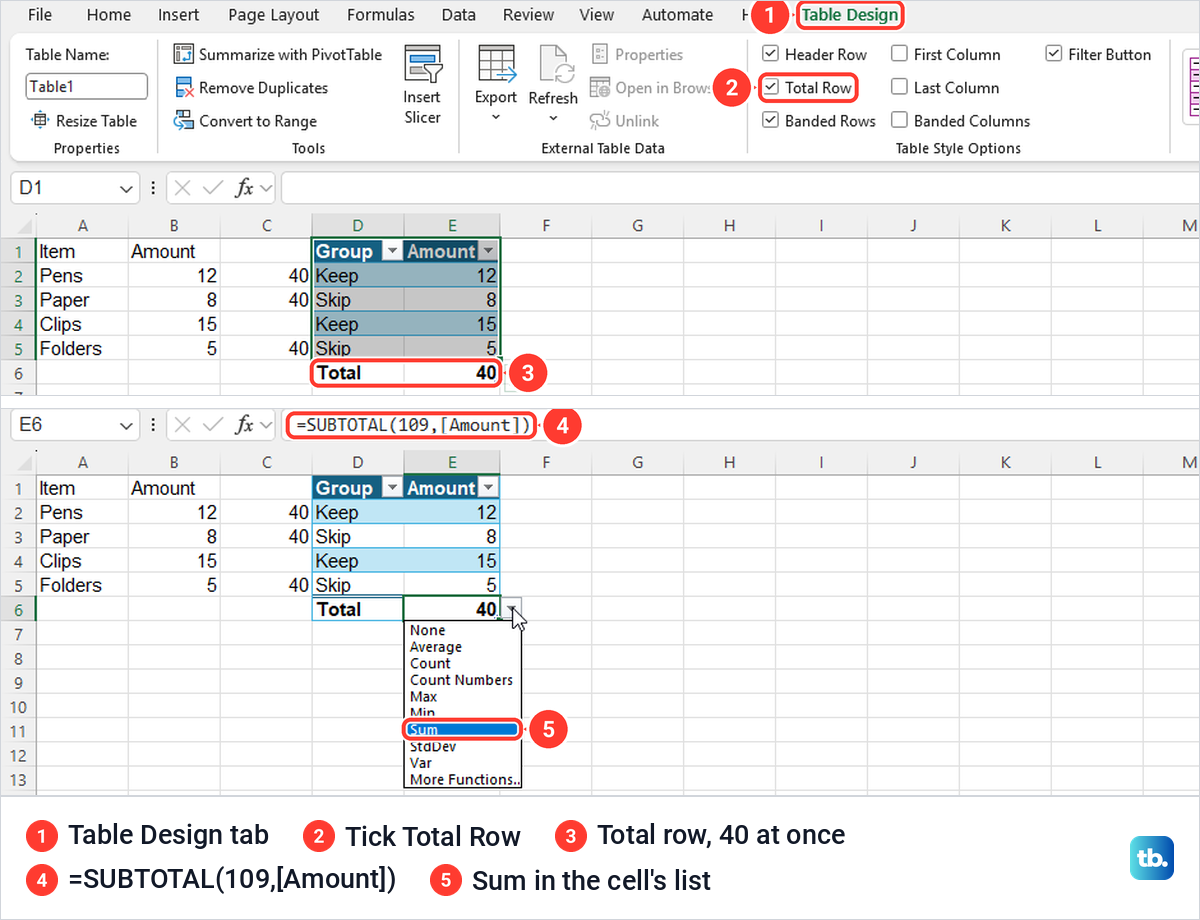Choose Average in the total function list
The image size is (1200, 920).
(x=462, y=647)
